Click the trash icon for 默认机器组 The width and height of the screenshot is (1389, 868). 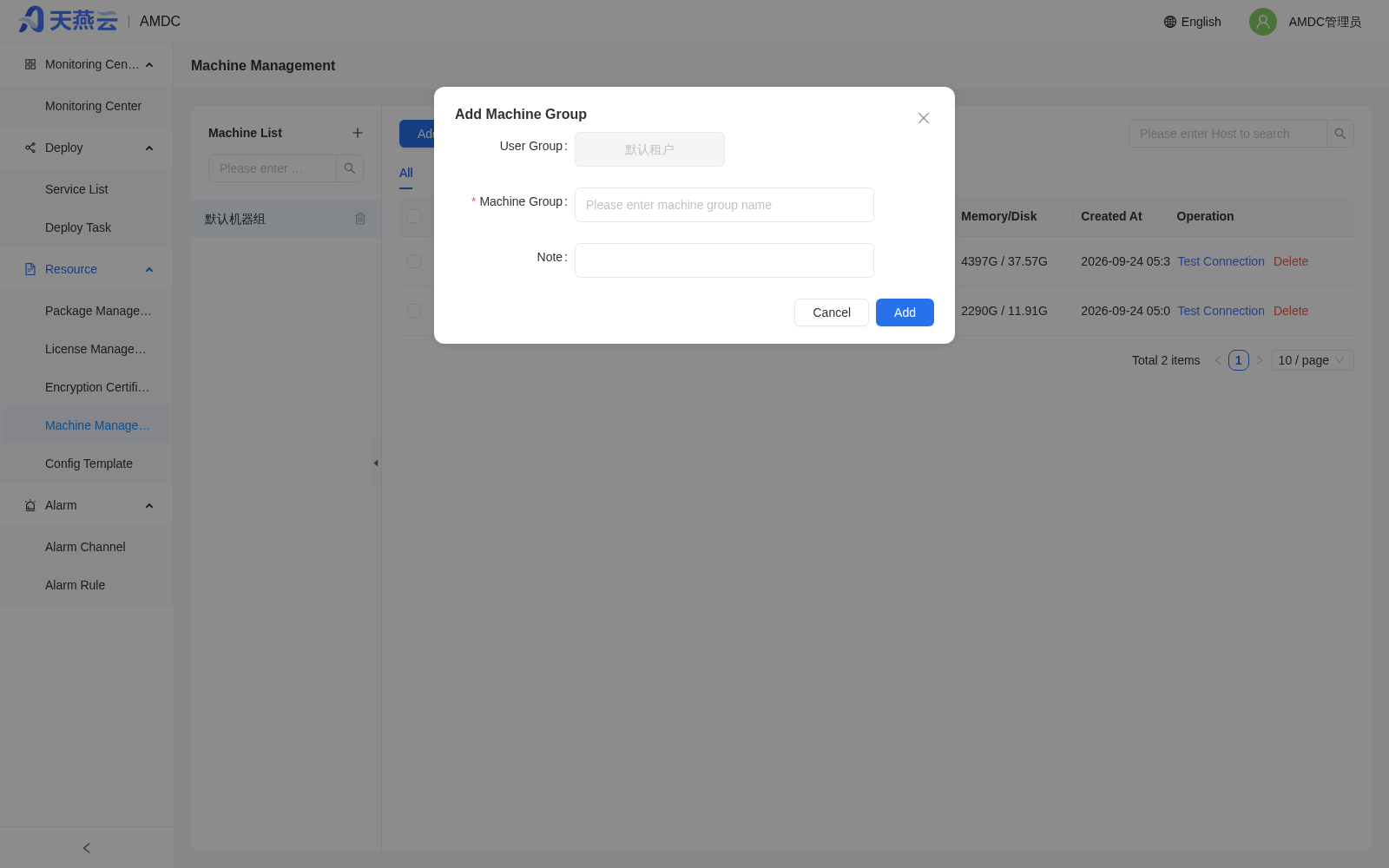coord(360,219)
